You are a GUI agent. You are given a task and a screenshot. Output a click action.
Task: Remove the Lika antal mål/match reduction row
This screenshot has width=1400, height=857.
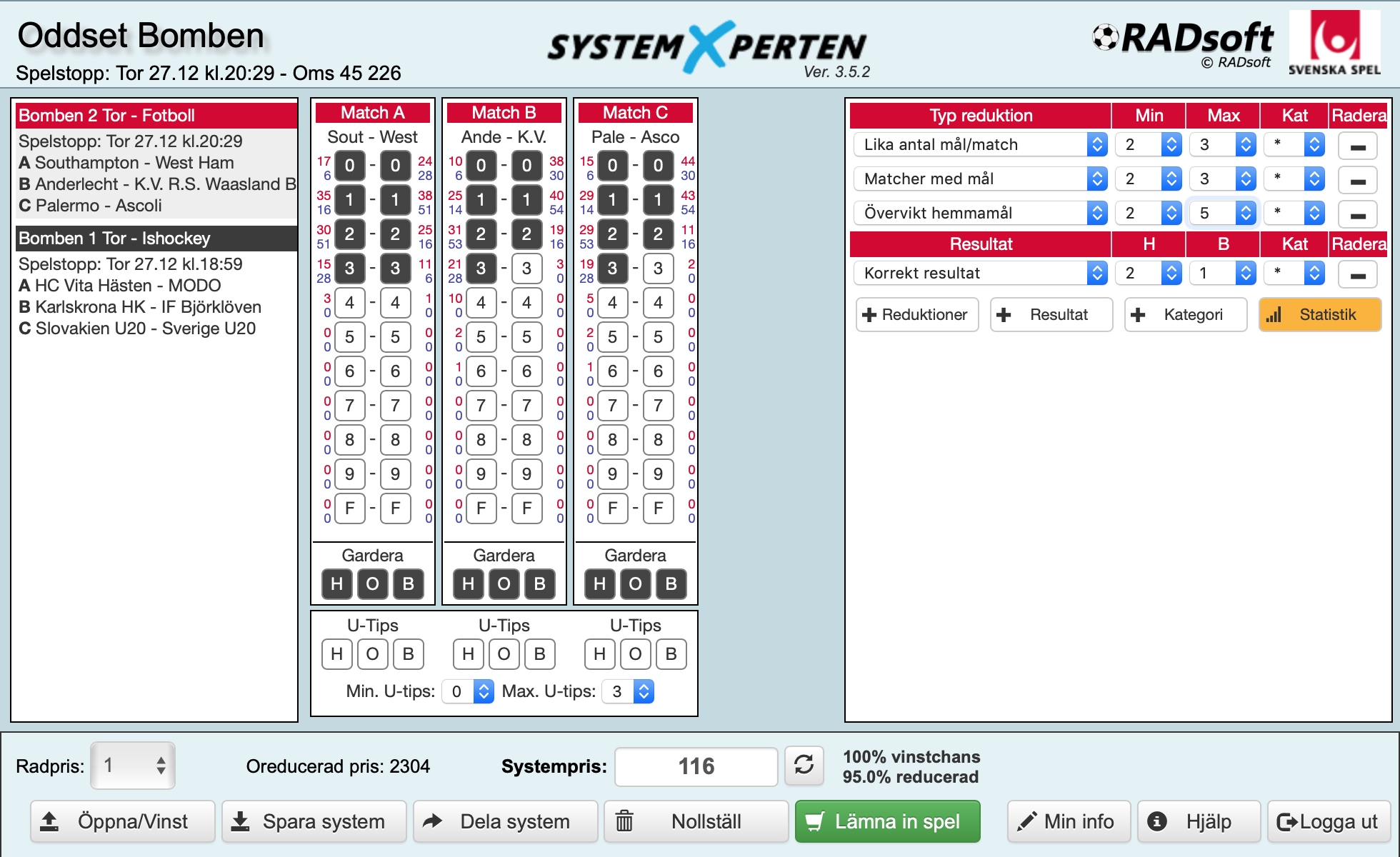1357,146
